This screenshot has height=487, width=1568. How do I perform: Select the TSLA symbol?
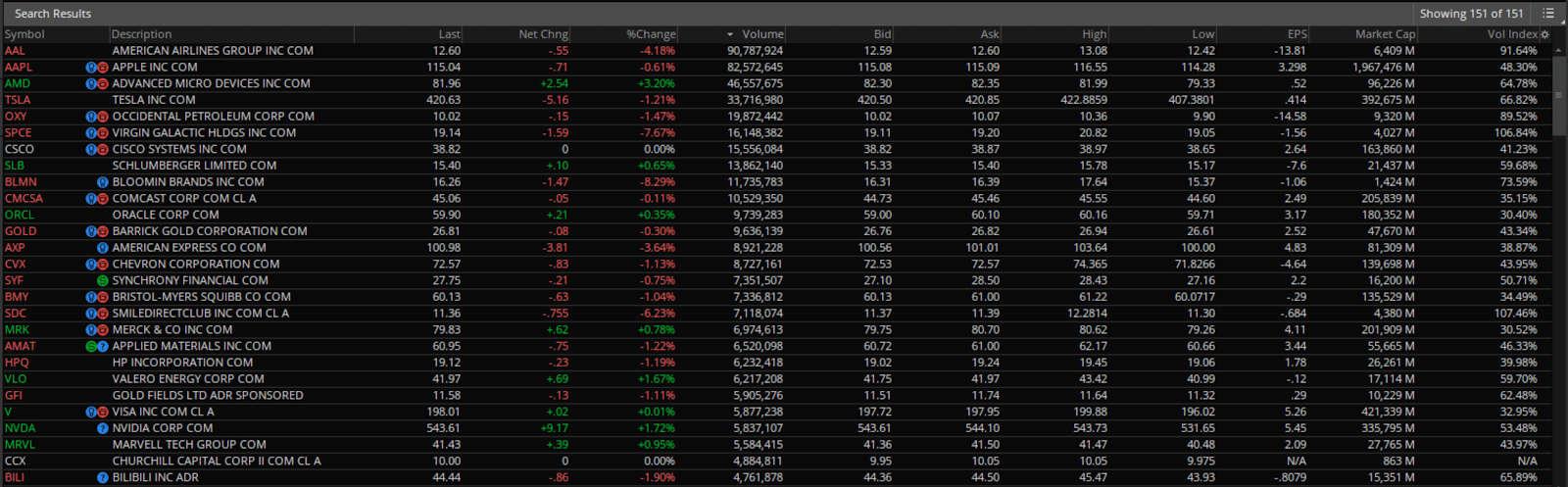tap(18, 100)
